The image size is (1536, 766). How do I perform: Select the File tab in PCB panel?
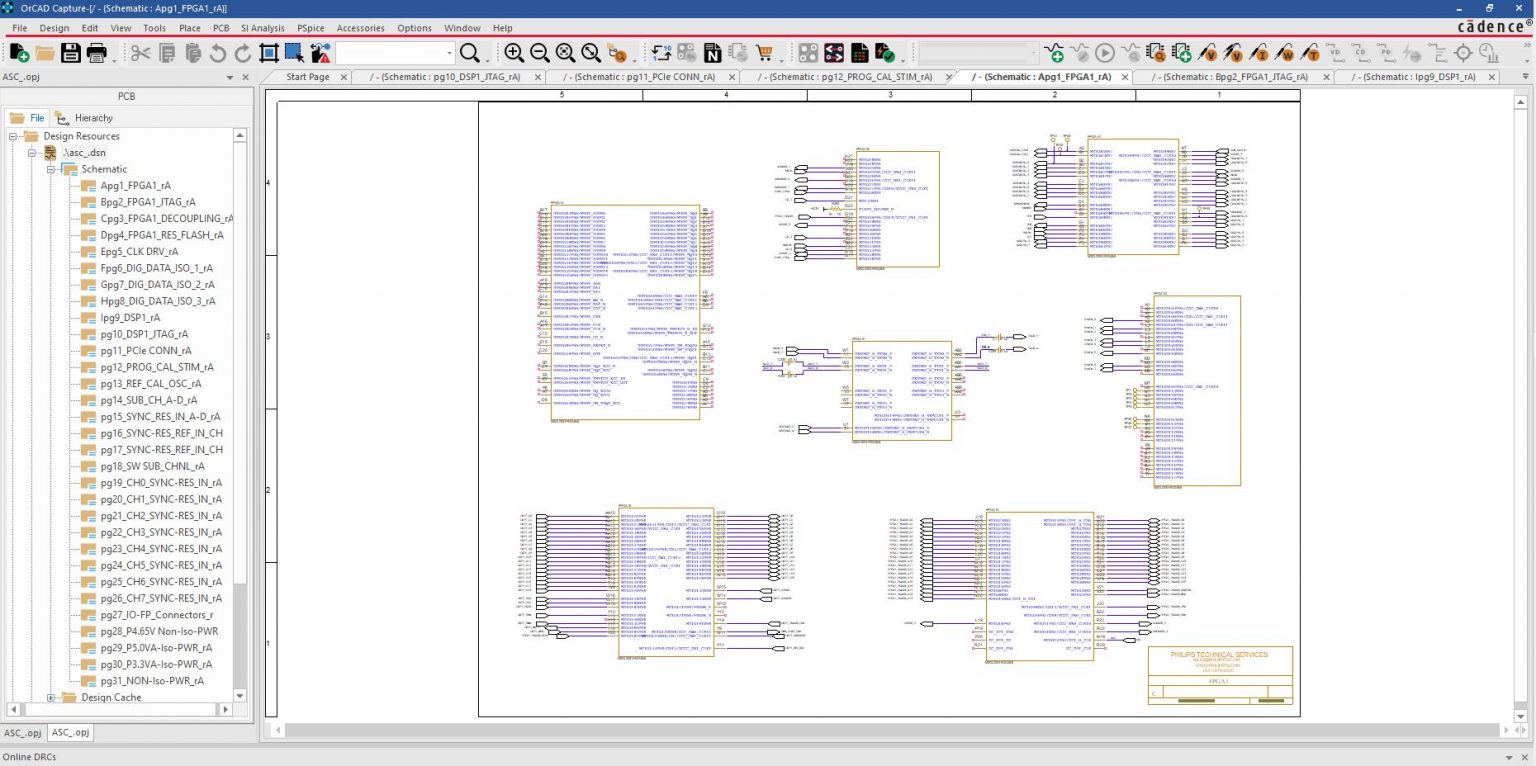[28, 118]
